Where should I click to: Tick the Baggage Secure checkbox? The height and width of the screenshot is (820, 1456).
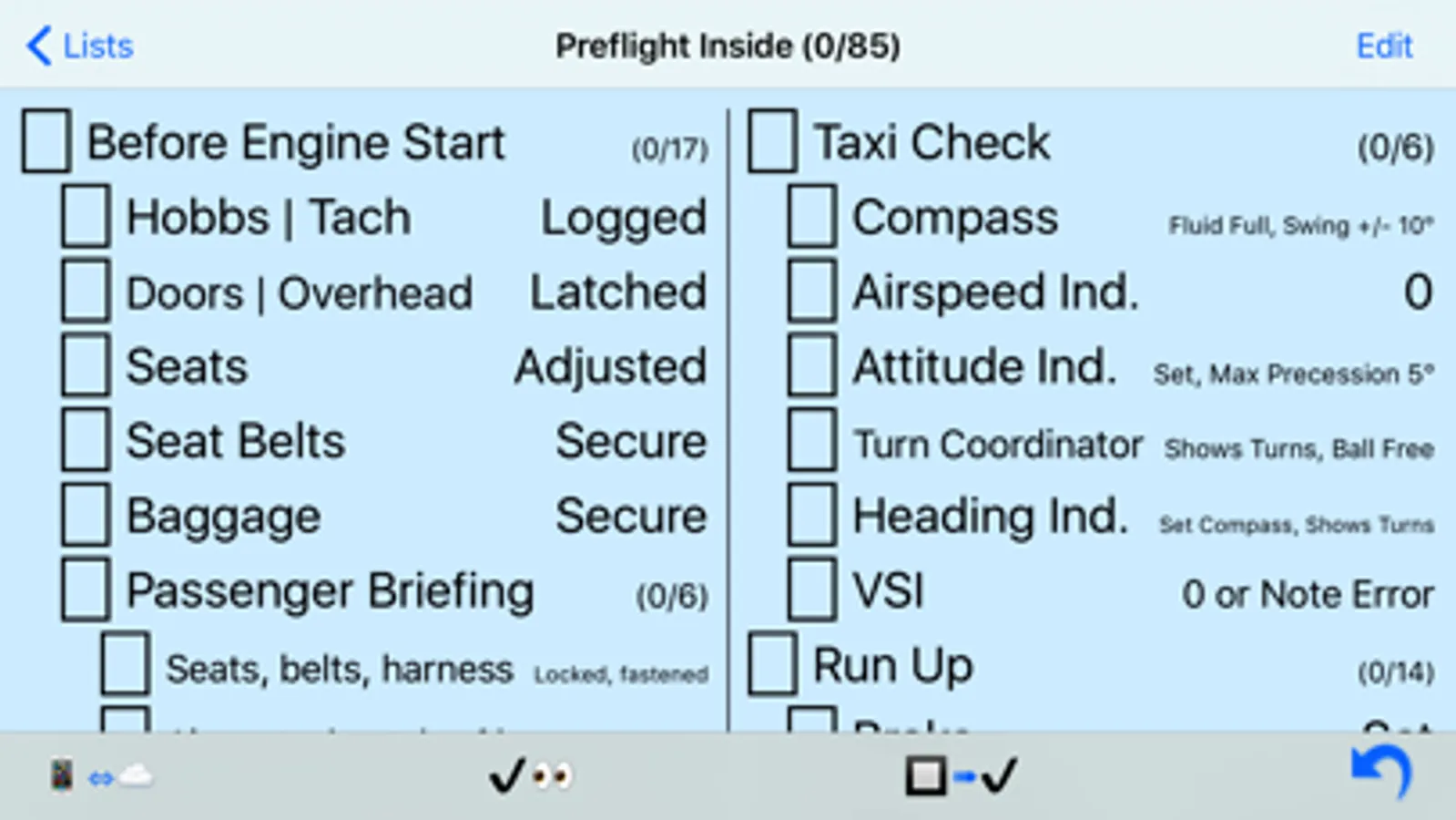pos(87,515)
